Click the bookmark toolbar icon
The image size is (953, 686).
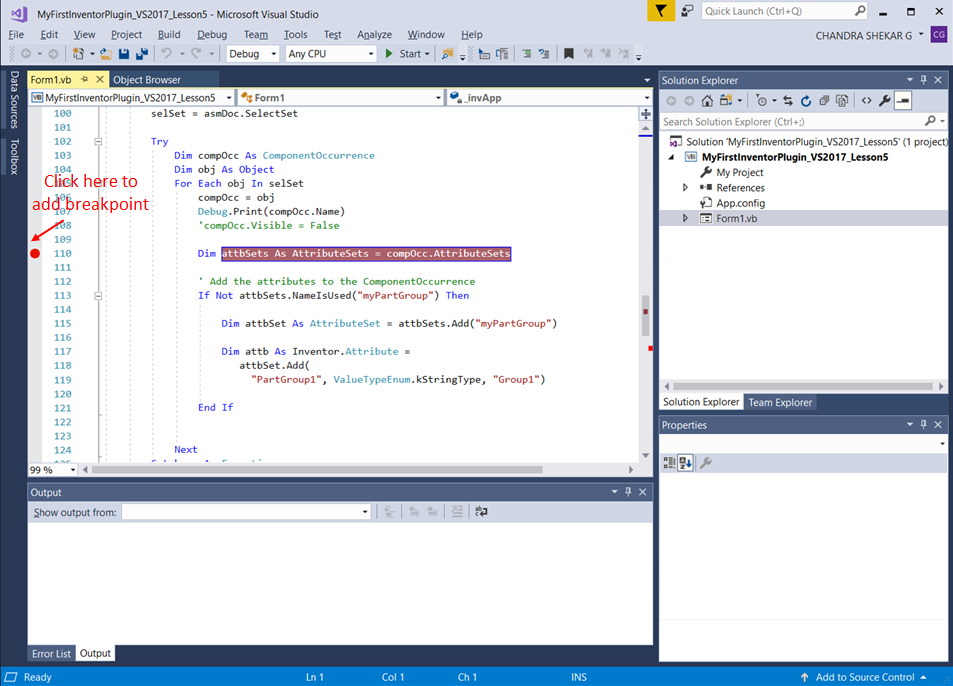coord(569,54)
